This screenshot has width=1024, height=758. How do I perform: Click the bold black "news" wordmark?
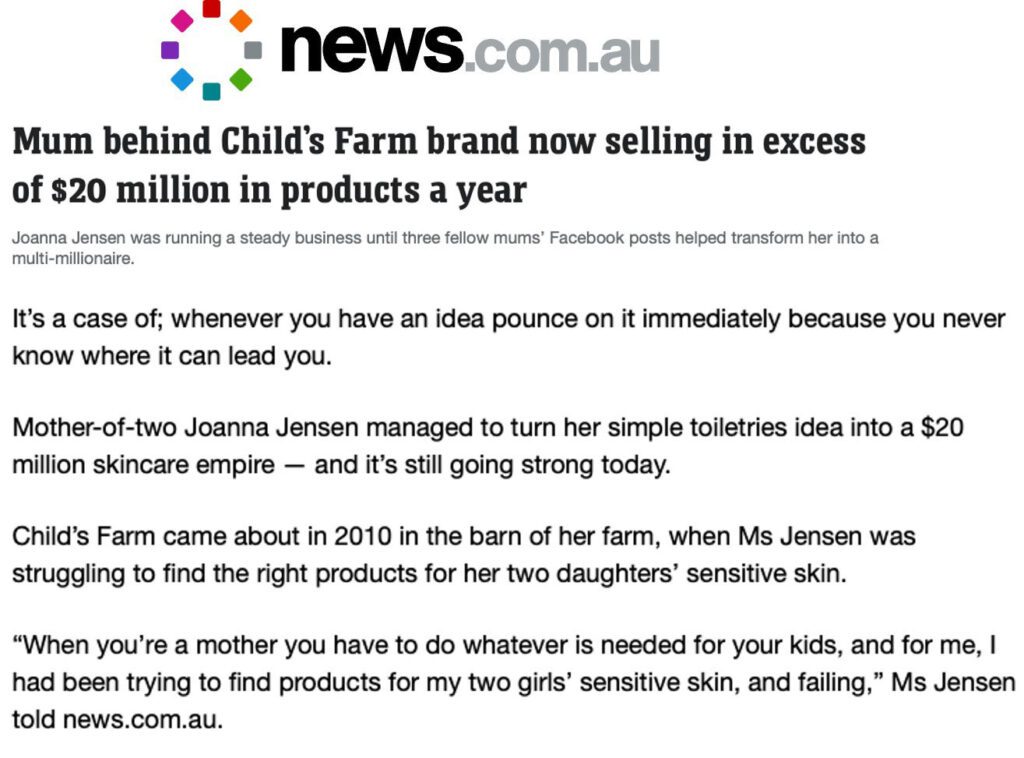tap(372, 48)
